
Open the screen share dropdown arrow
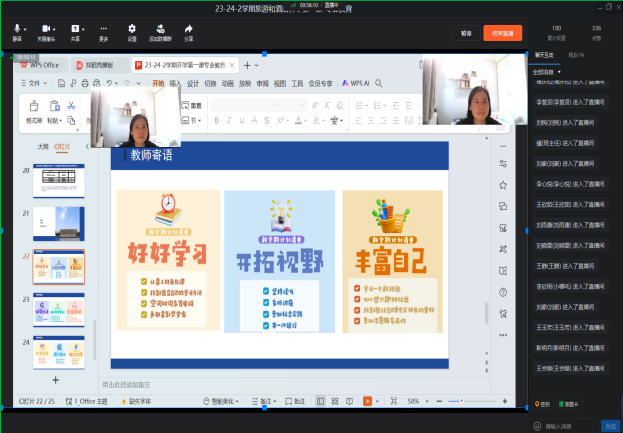[x=85, y=28]
